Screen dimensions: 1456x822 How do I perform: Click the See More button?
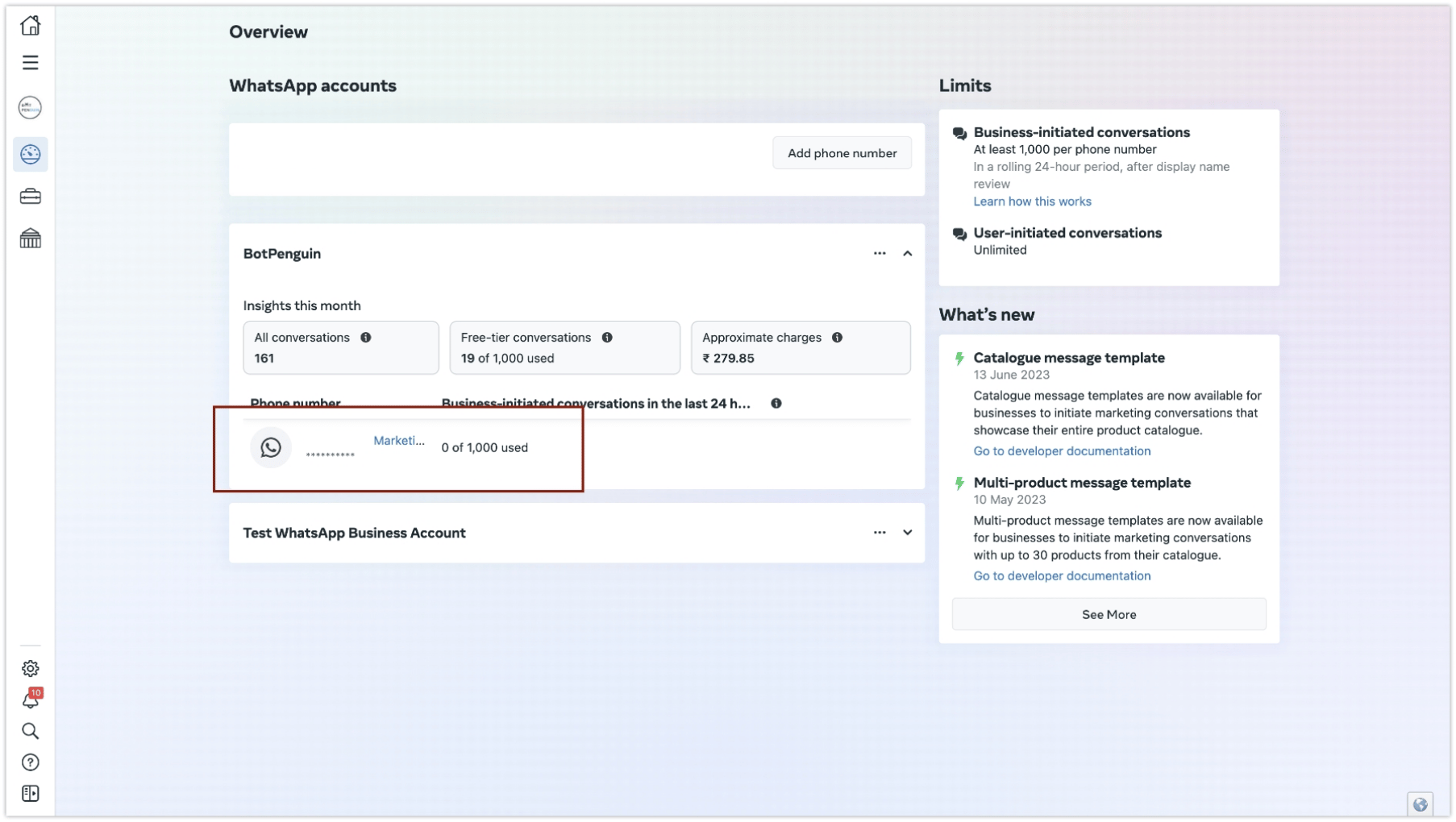click(1109, 614)
